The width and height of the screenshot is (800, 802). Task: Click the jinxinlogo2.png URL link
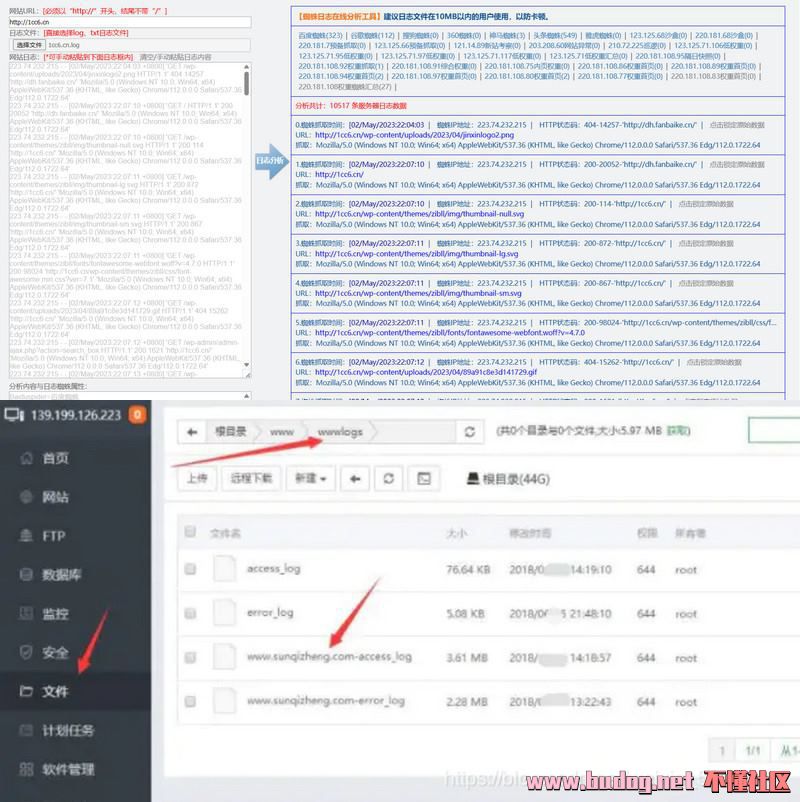[x=414, y=135]
